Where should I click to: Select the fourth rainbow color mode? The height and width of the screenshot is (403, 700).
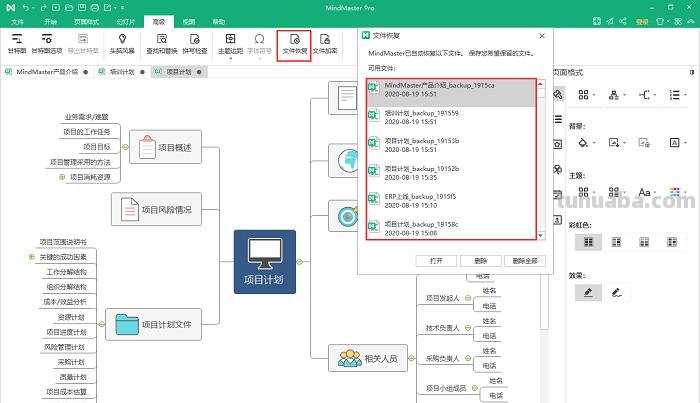click(x=672, y=242)
